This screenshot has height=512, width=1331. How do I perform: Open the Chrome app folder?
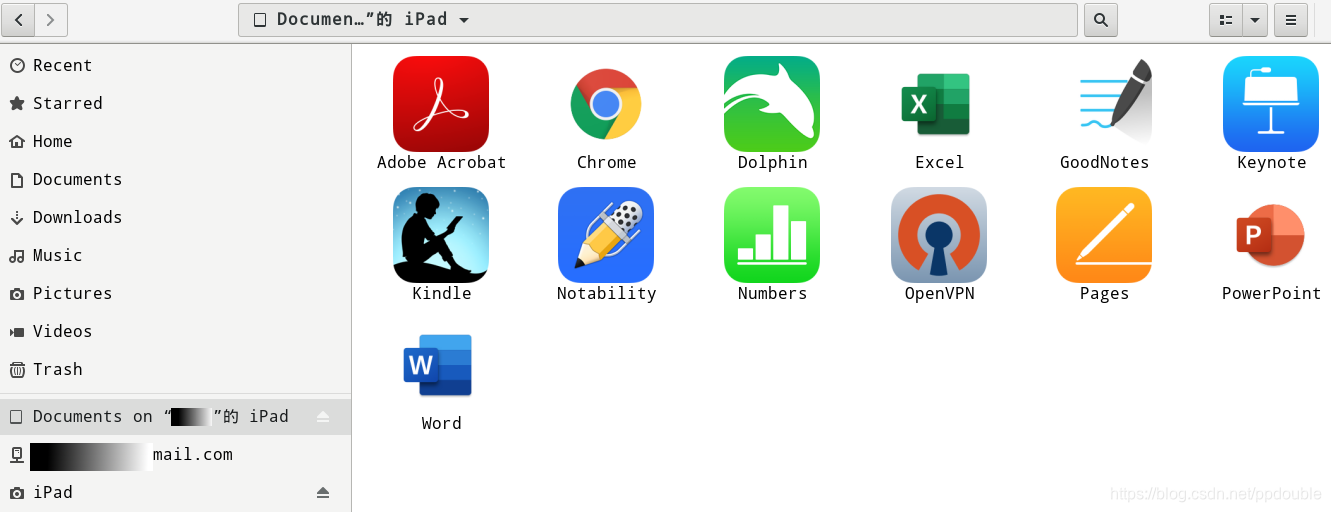(x=606, y=104)
